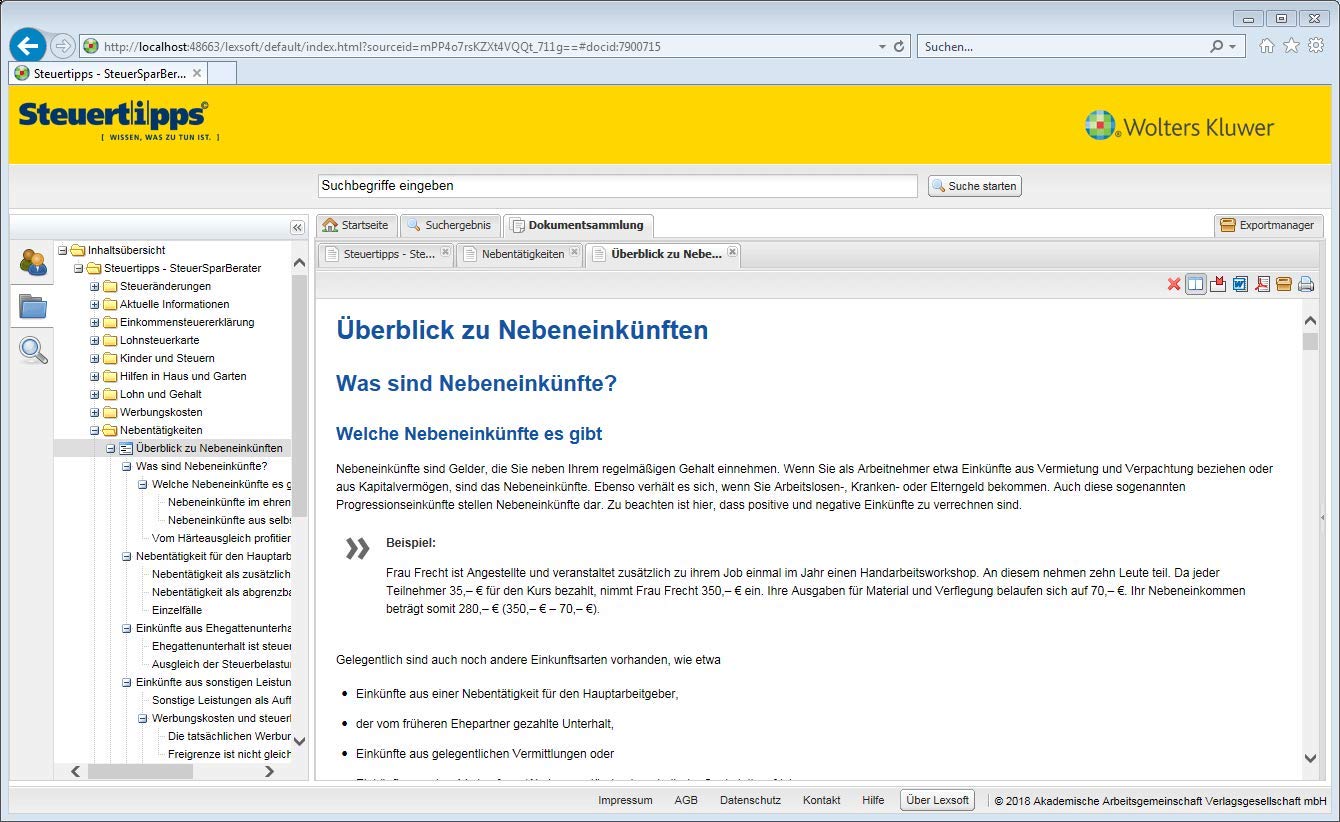
Task: Open 'Einzelfälle' tree entry
Action: [177, 610]
